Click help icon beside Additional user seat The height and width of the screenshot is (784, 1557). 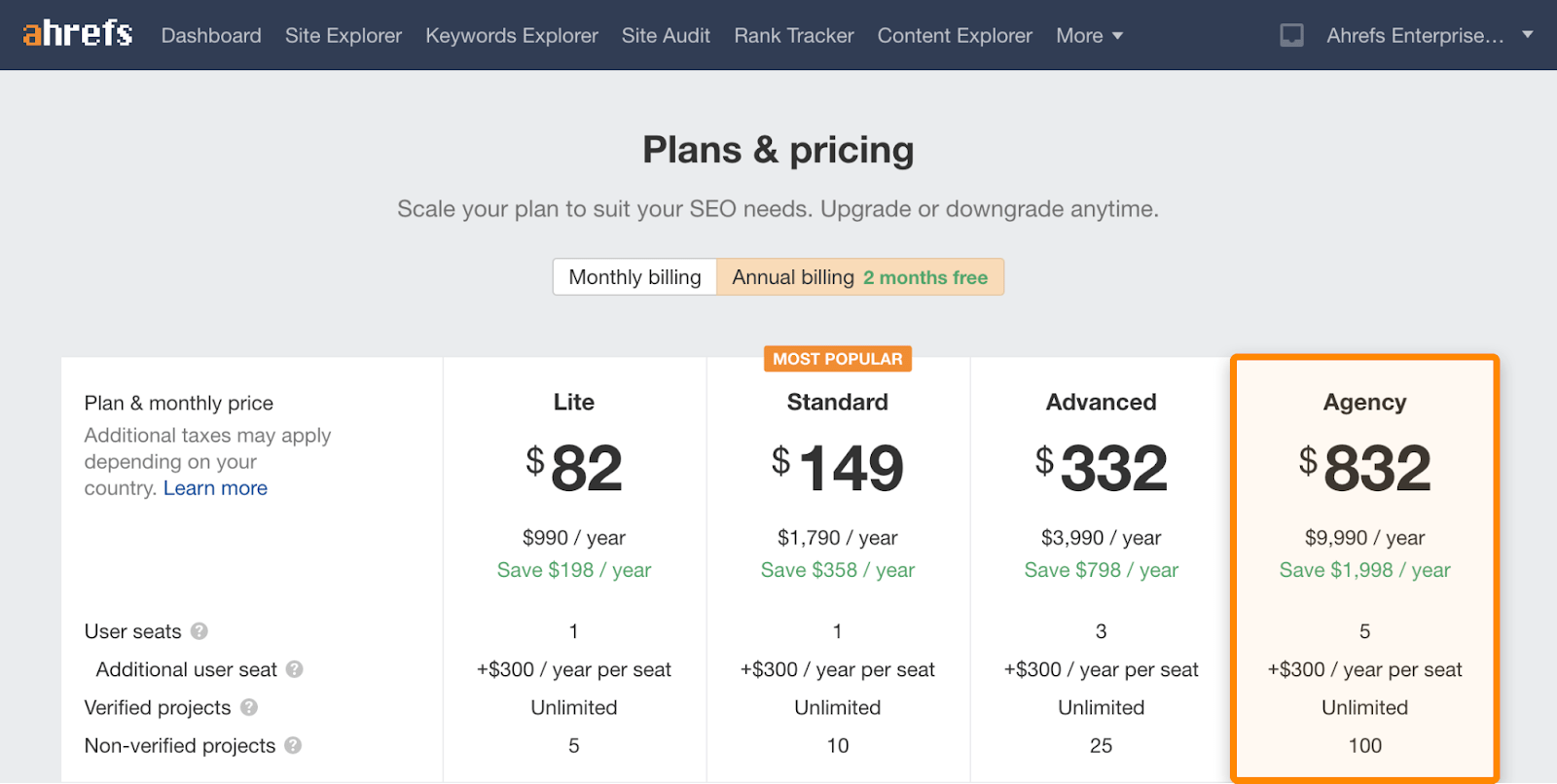pyautogui.click(x=295, y=669)
